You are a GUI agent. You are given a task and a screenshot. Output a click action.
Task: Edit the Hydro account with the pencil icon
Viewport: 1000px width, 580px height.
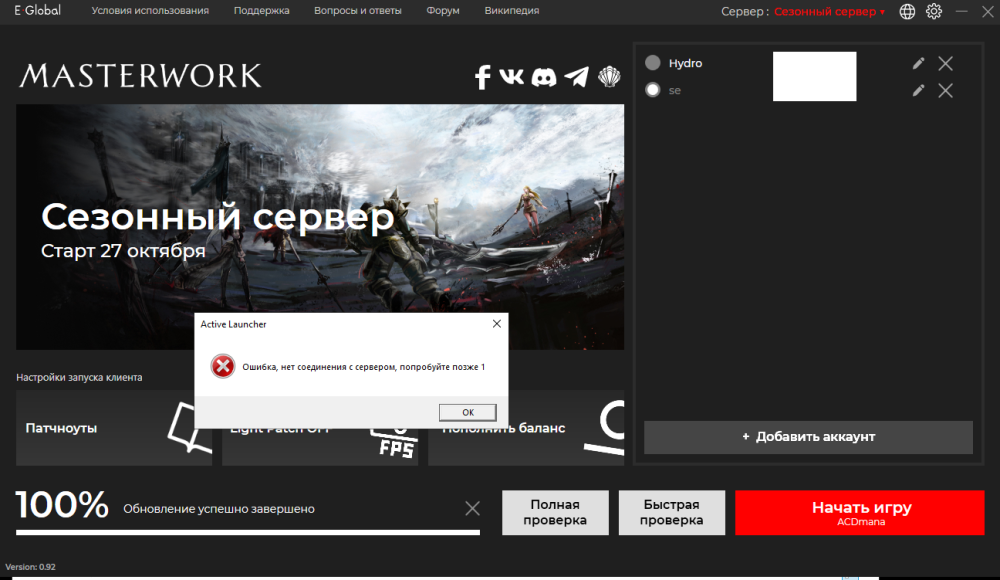coord(918,62)
